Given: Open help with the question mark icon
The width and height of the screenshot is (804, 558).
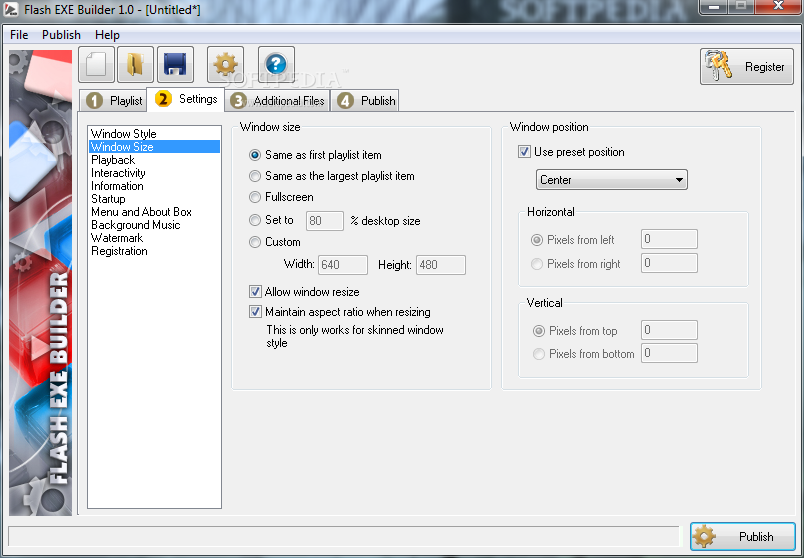Looking at the screenshot, I should (x=276, y=65).
